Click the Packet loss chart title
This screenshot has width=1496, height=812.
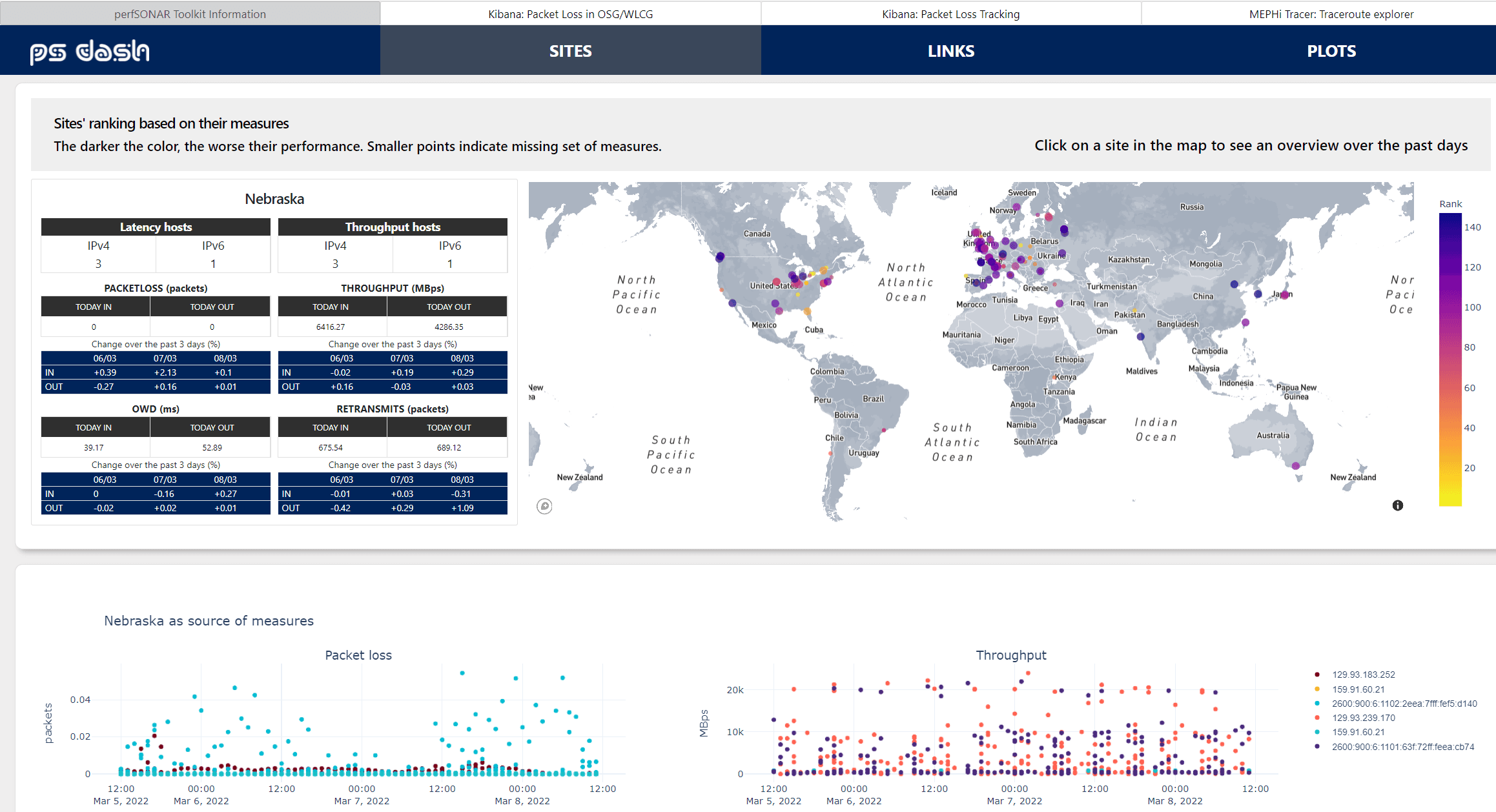pos(358,655)
